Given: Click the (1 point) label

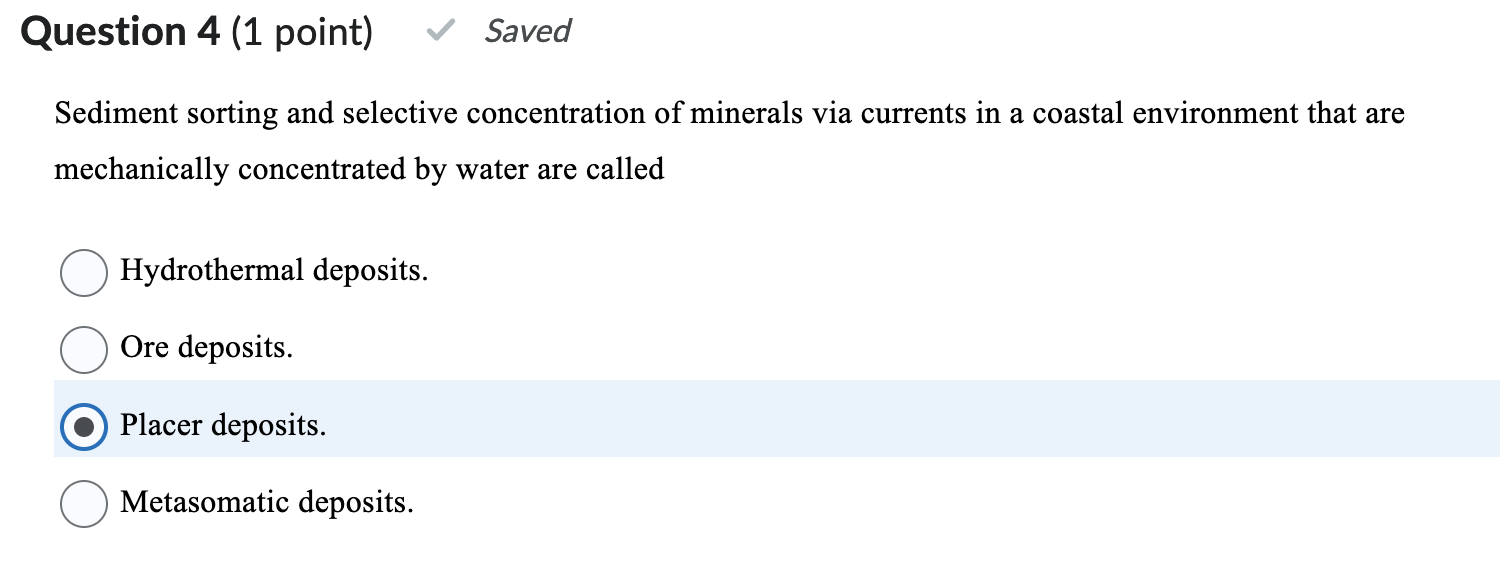Looking at the screenshot, I should [x=302, y=32].
